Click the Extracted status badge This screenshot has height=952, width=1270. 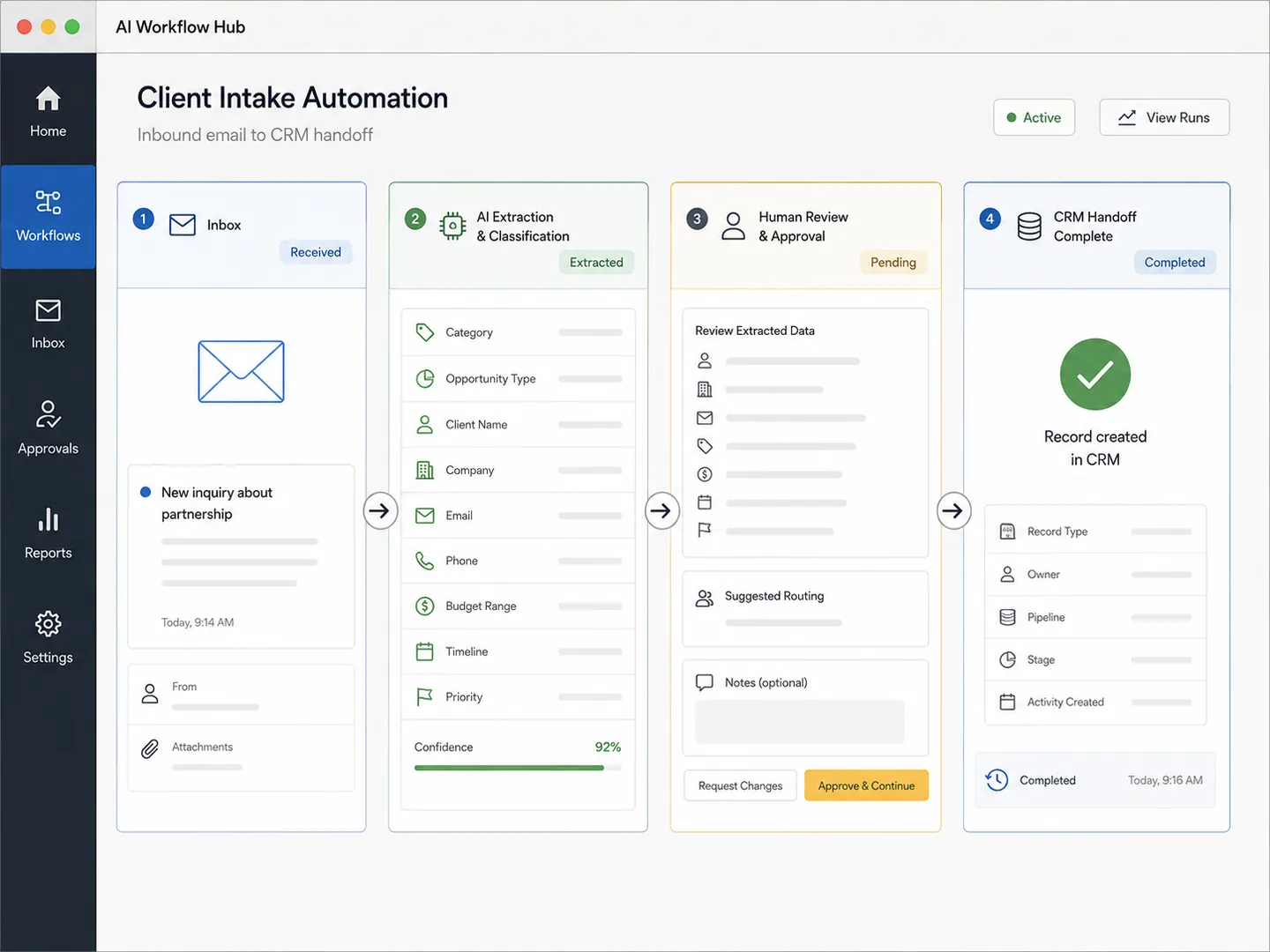pos(596,262)
